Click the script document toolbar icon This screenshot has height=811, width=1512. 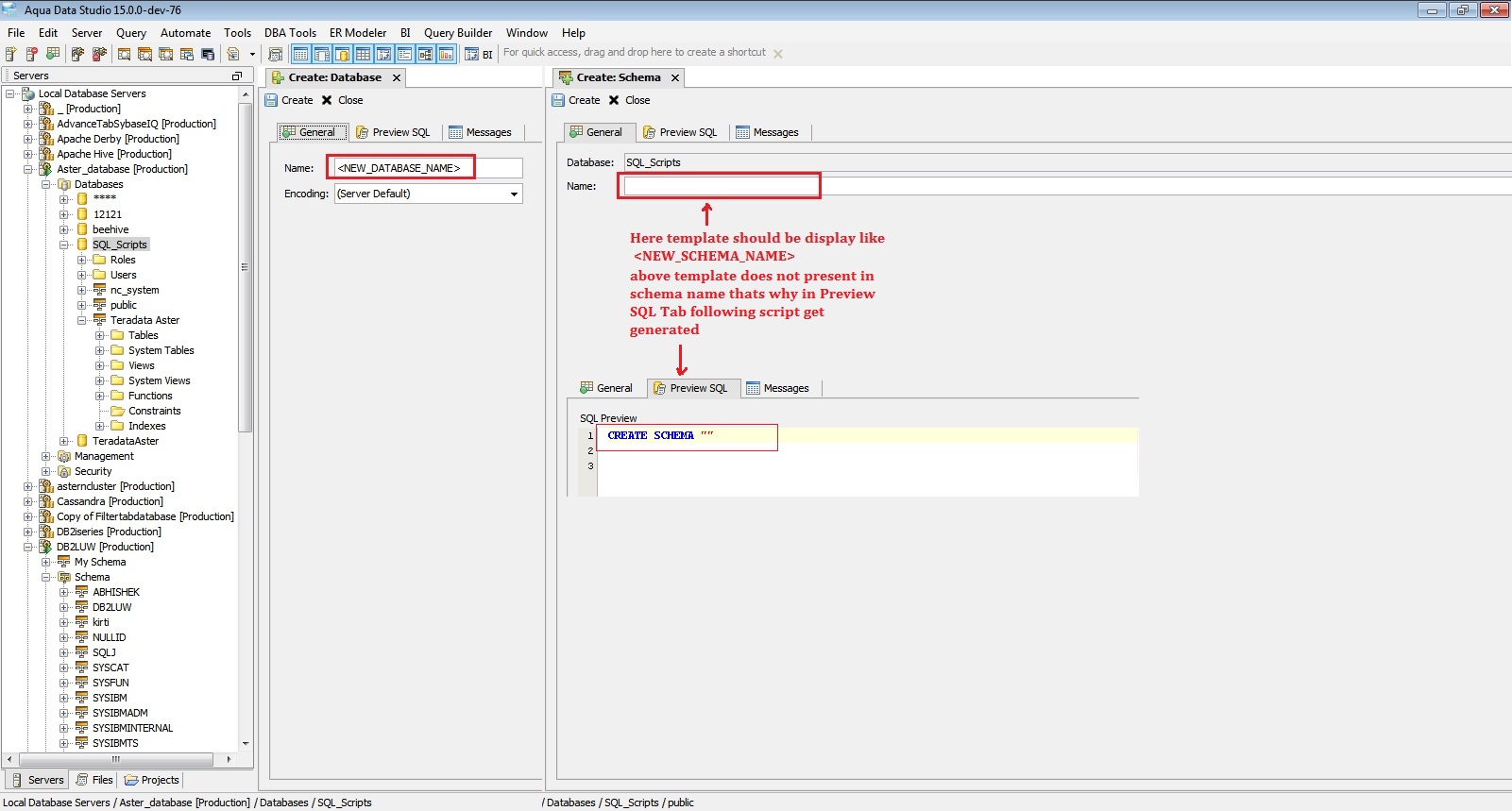click(x=233, y=54)
